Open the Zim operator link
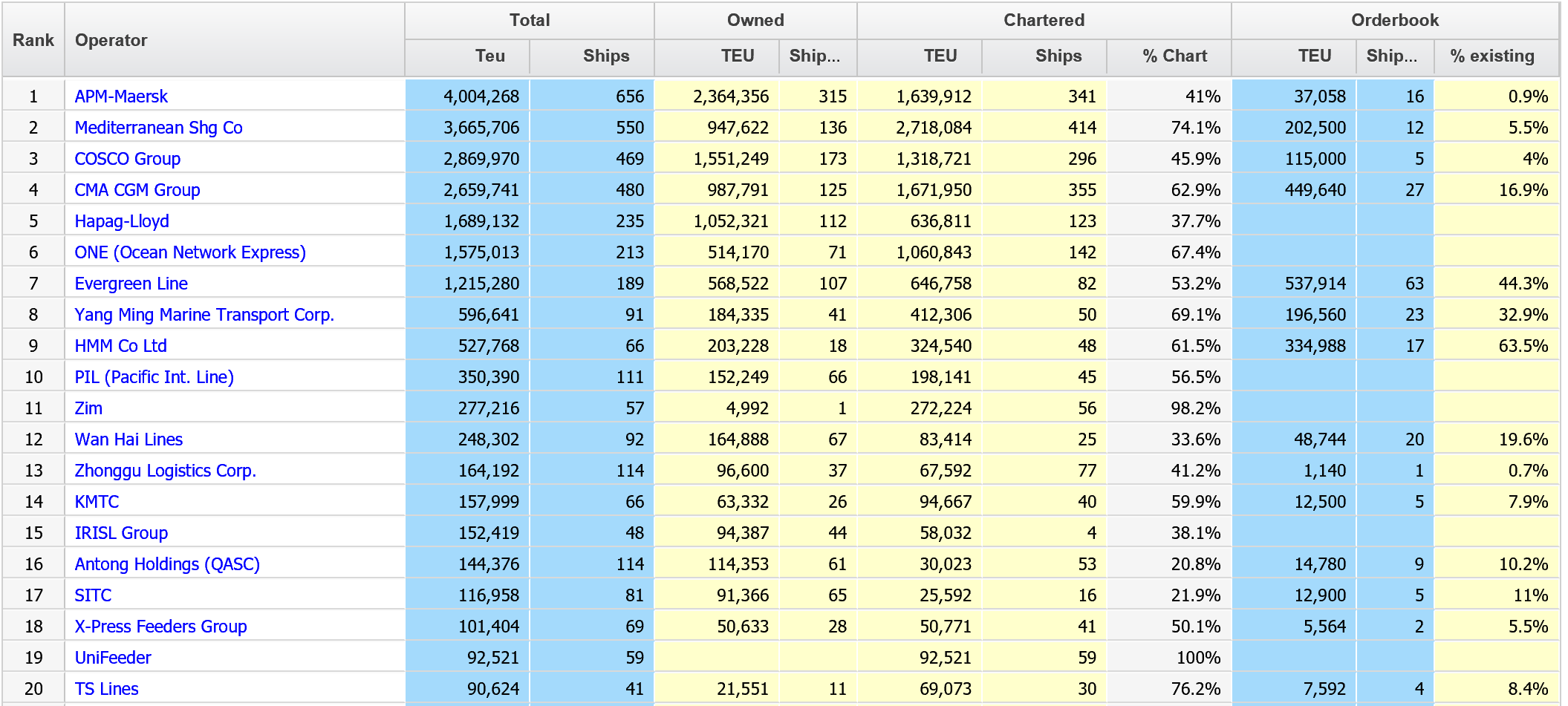This screenshot has height=706, width=1568. point(88,408)
